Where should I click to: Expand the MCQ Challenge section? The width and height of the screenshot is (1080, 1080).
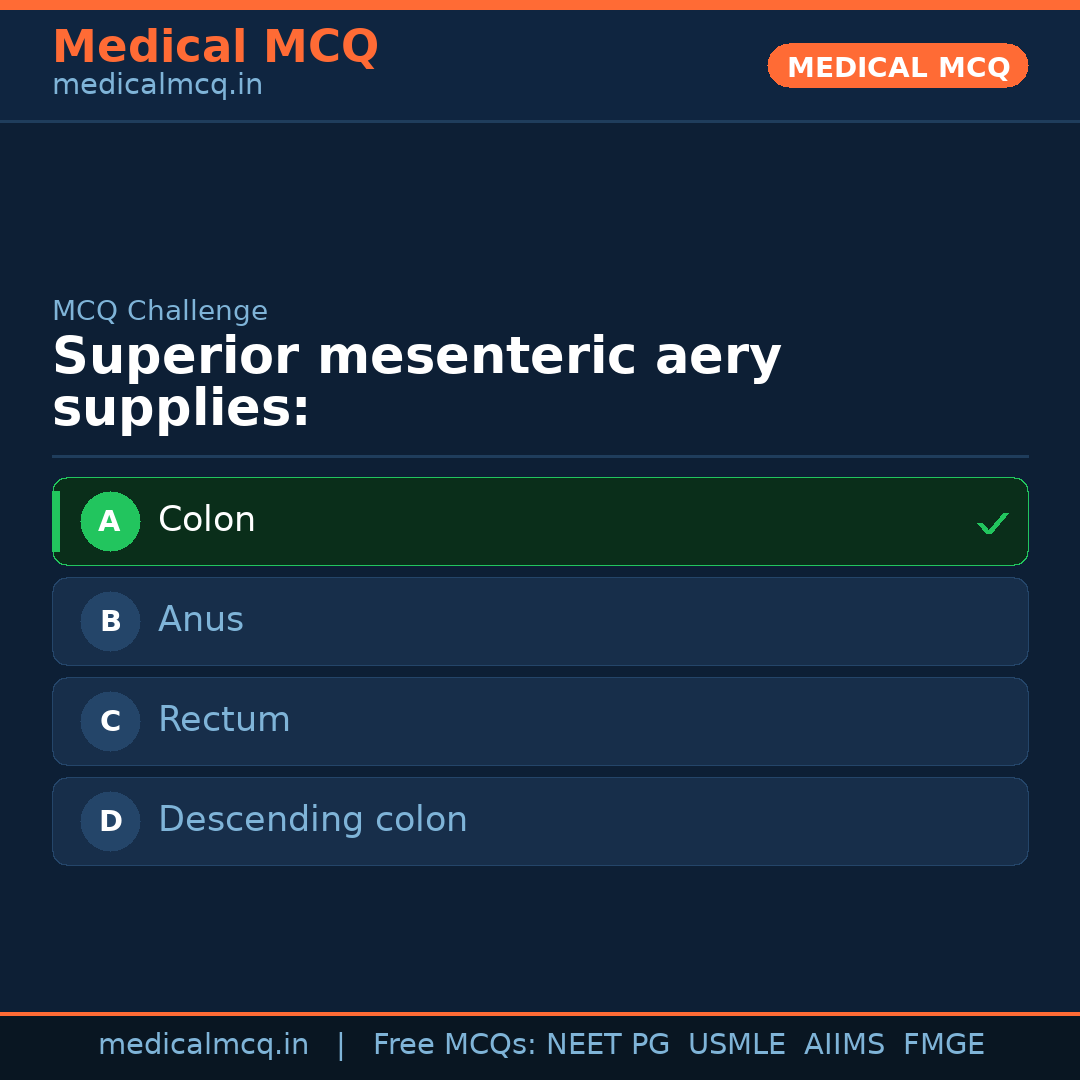160,311
